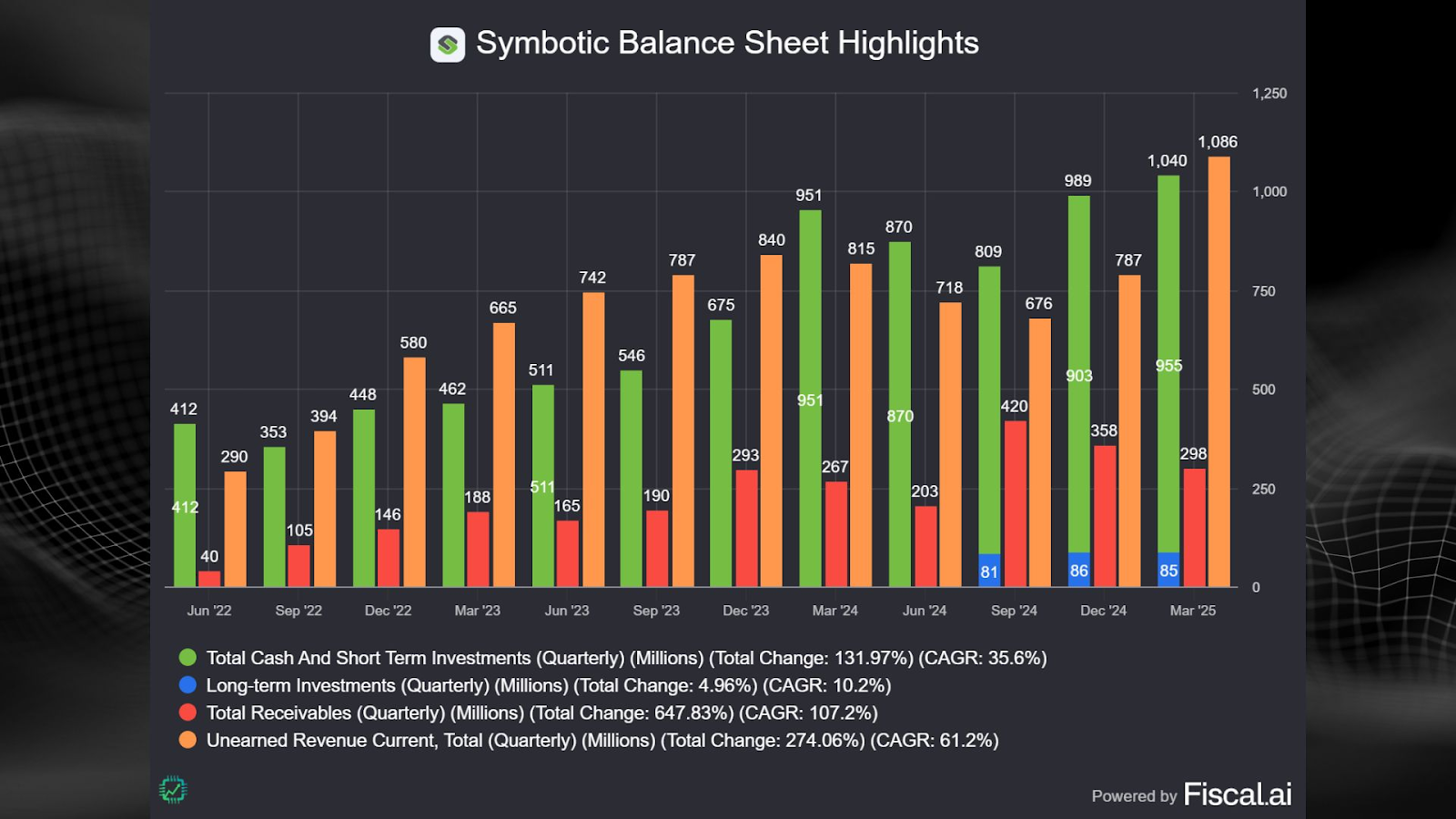Click the green bar labeled 989

point(1079,374)
